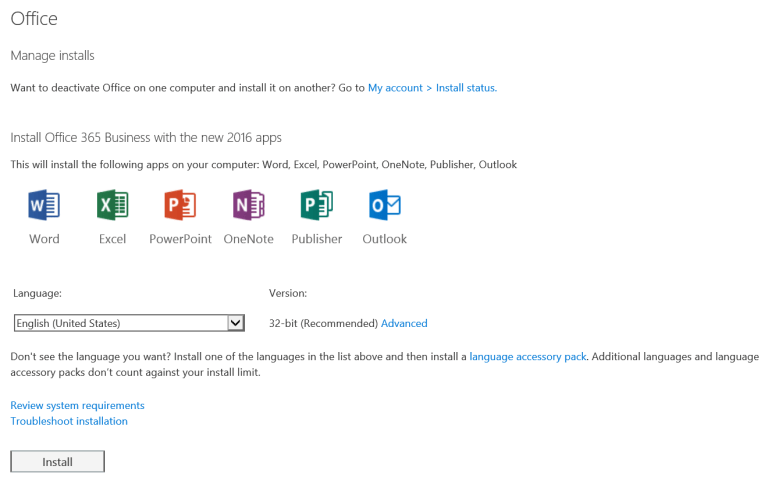
Task: Click the Outlook label under the icon
Action: (x=384, y=239)
